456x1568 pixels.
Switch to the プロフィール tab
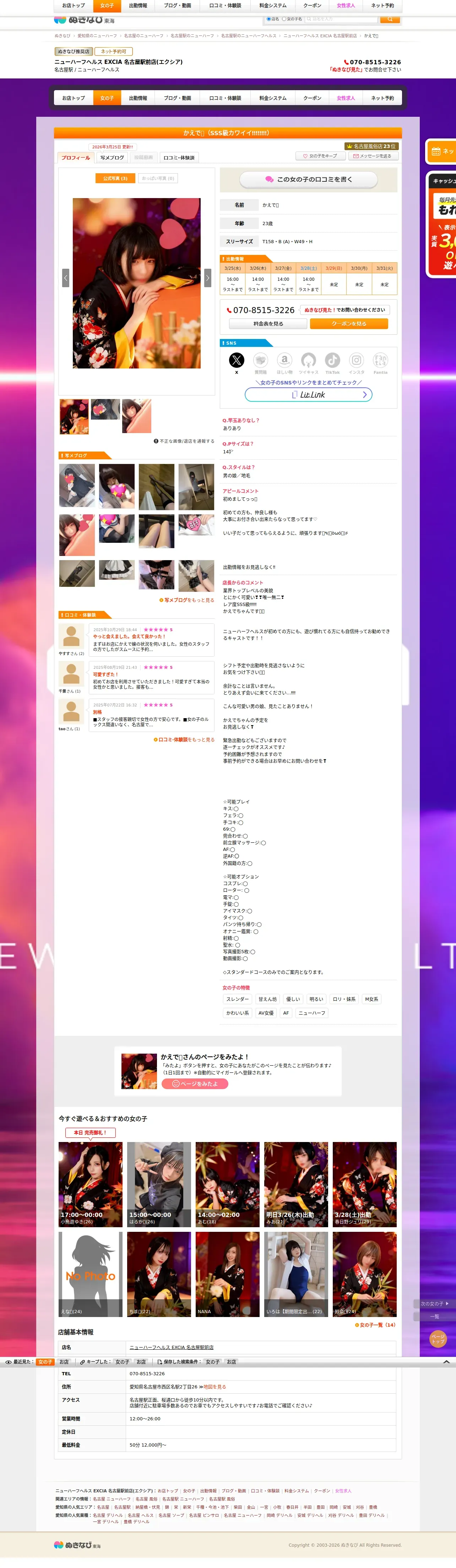(76, 158)
